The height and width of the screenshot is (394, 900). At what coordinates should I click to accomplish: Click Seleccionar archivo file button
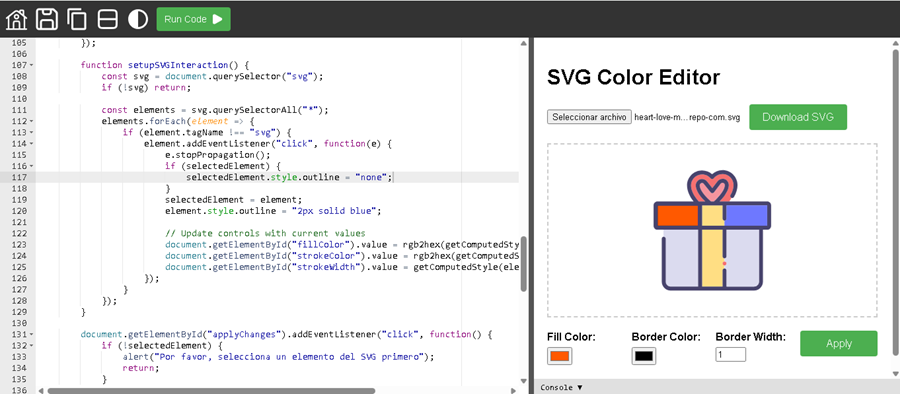click(x=589, y=117)
